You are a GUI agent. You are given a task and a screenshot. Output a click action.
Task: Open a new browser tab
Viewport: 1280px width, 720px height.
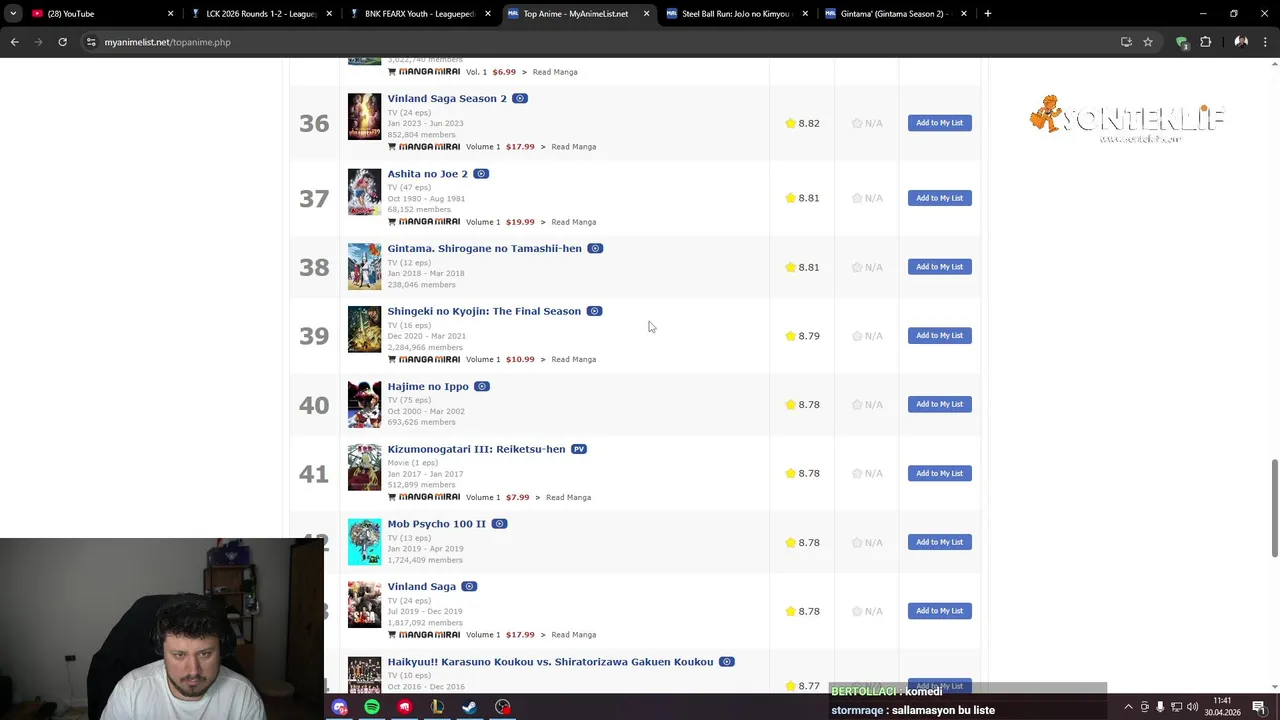point(987,14)
